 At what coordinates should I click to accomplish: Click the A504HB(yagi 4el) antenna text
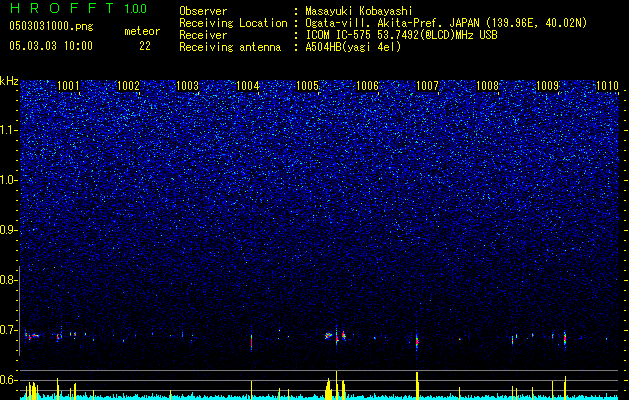[x=353, y=47]
